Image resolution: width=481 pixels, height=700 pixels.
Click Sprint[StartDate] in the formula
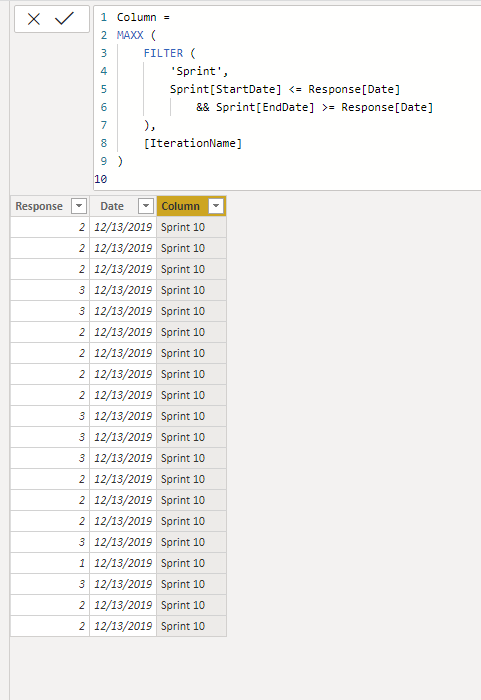226,89
